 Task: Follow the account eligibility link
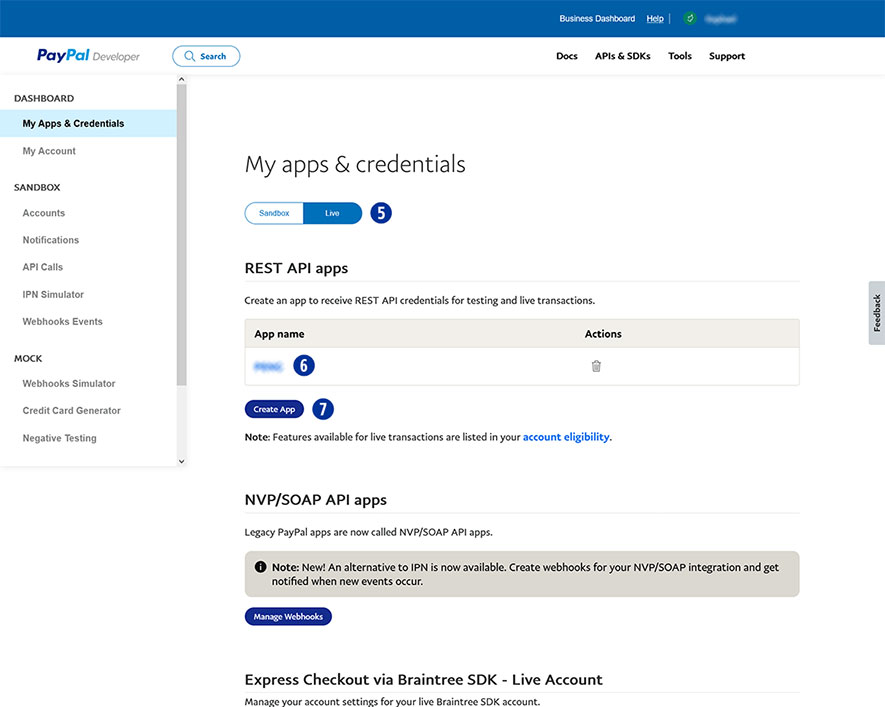point(566,437)
